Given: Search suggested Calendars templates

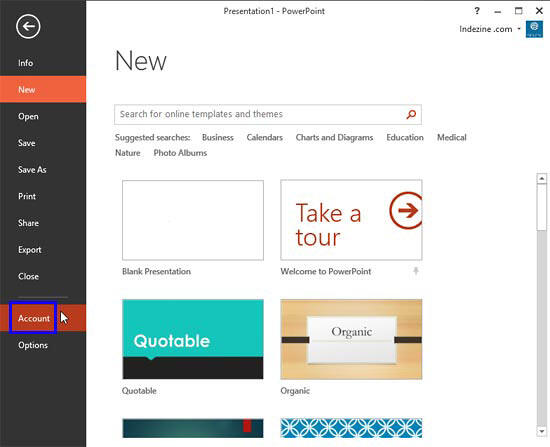Looking at the screenshot, I should click(x=264, y=138).
